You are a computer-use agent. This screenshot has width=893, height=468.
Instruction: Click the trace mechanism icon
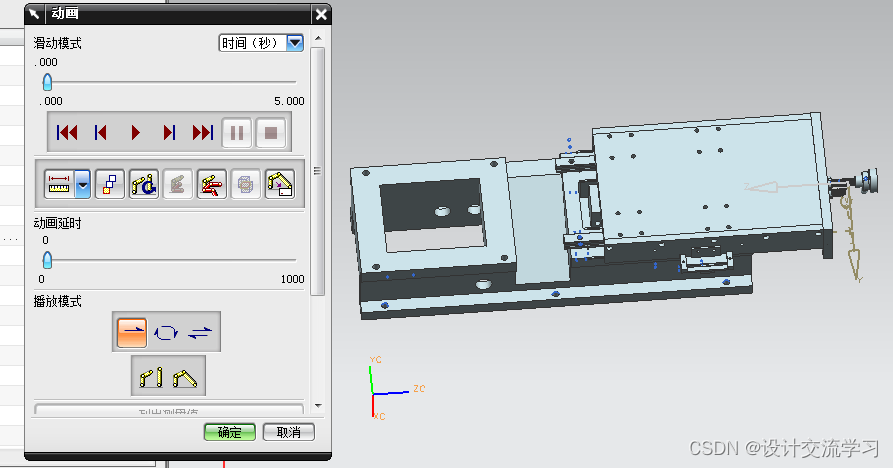click(x=144, y=184)
